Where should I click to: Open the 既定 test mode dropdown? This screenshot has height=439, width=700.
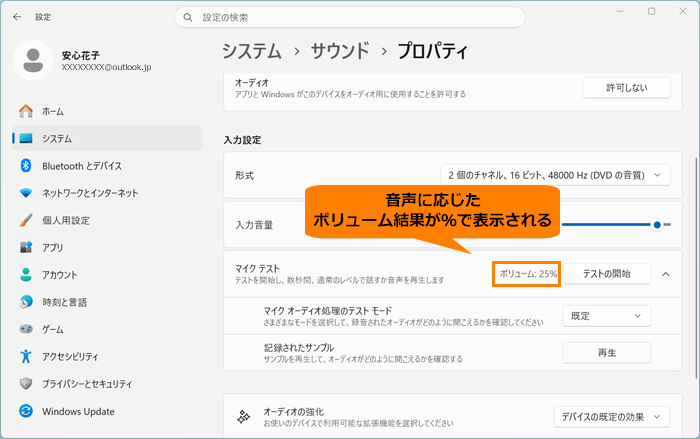coord(606,316)
